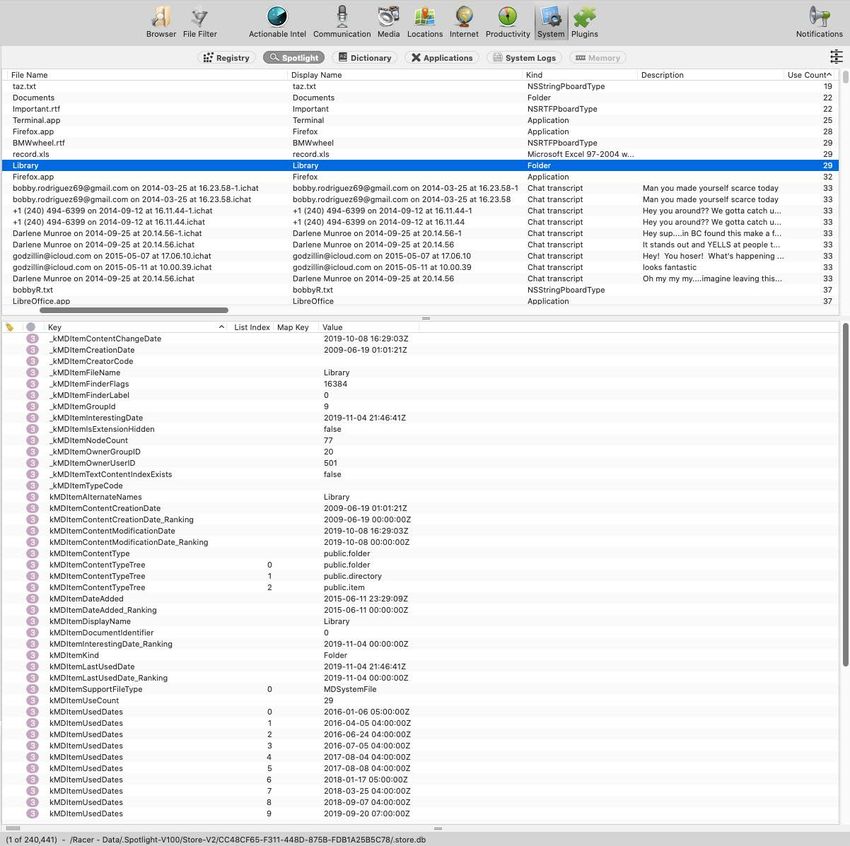The height and width of the screenshot is (846, 850).
Task: Select the kMDItemDateAdded key row
Action: 420,598
